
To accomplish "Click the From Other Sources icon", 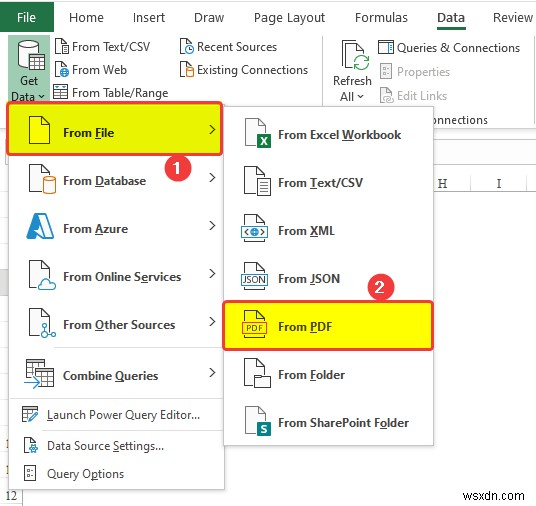I will [x=42, y=323].
